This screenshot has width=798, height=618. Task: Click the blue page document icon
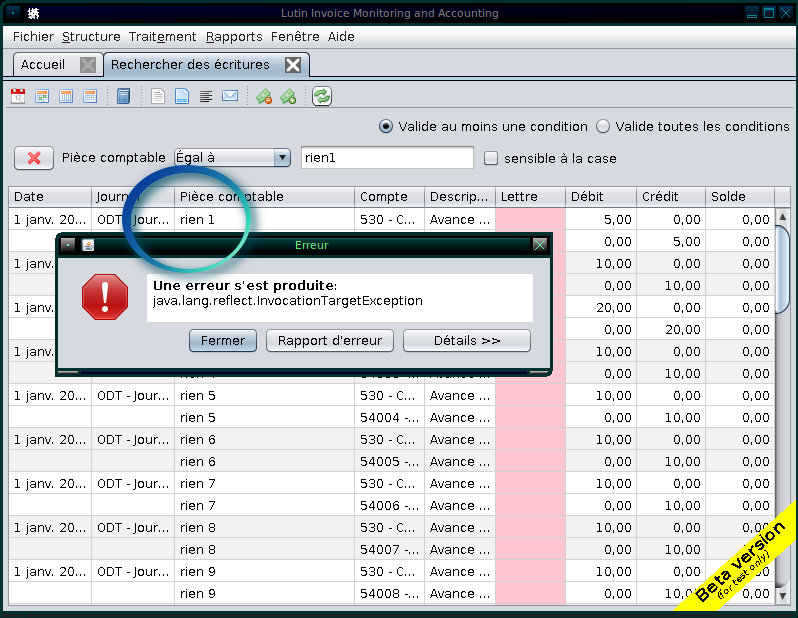click(x=182, y=96)
